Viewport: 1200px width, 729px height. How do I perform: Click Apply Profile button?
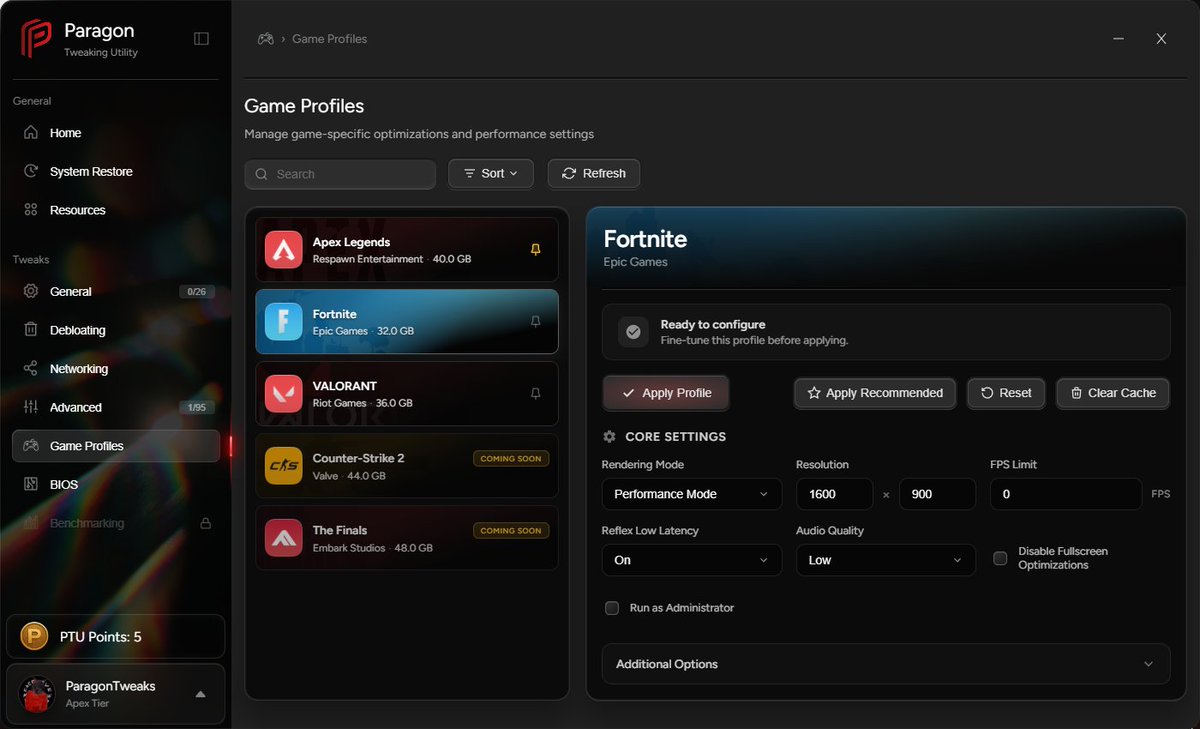[x=666, y=393]
